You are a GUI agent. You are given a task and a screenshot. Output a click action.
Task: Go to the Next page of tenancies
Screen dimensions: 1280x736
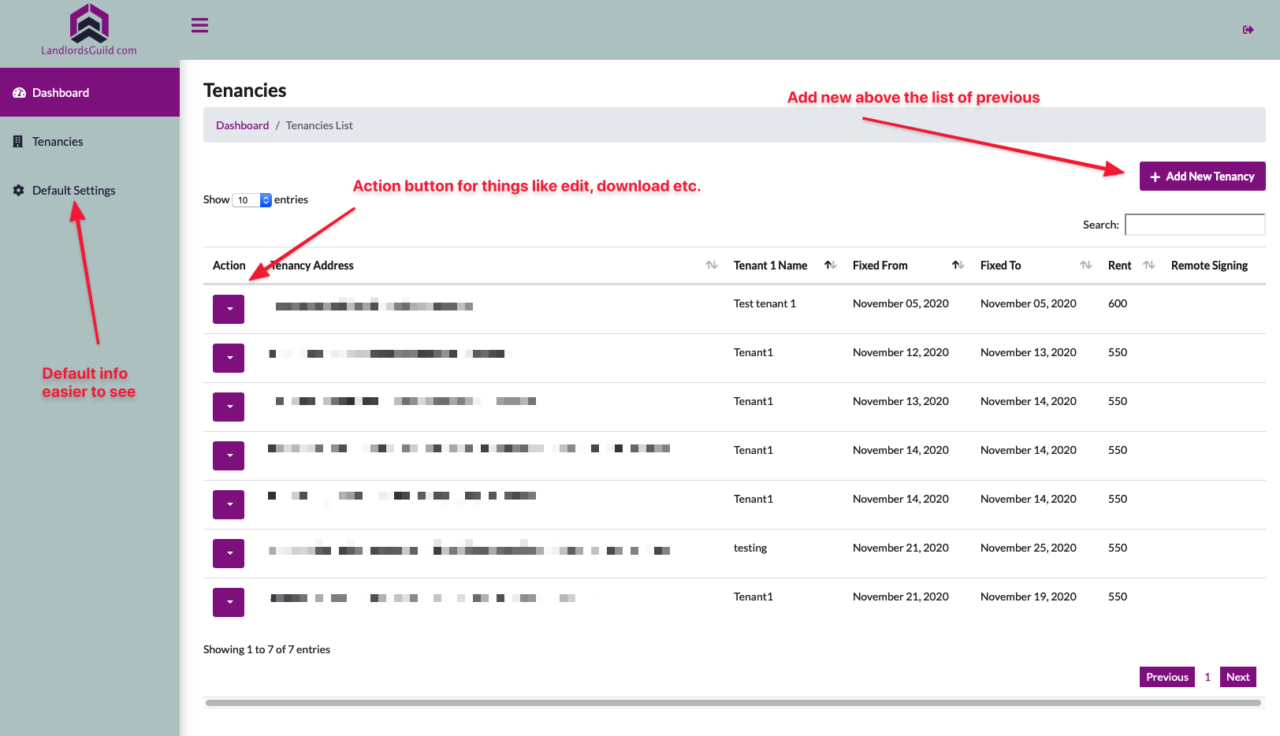(1237, 676)
